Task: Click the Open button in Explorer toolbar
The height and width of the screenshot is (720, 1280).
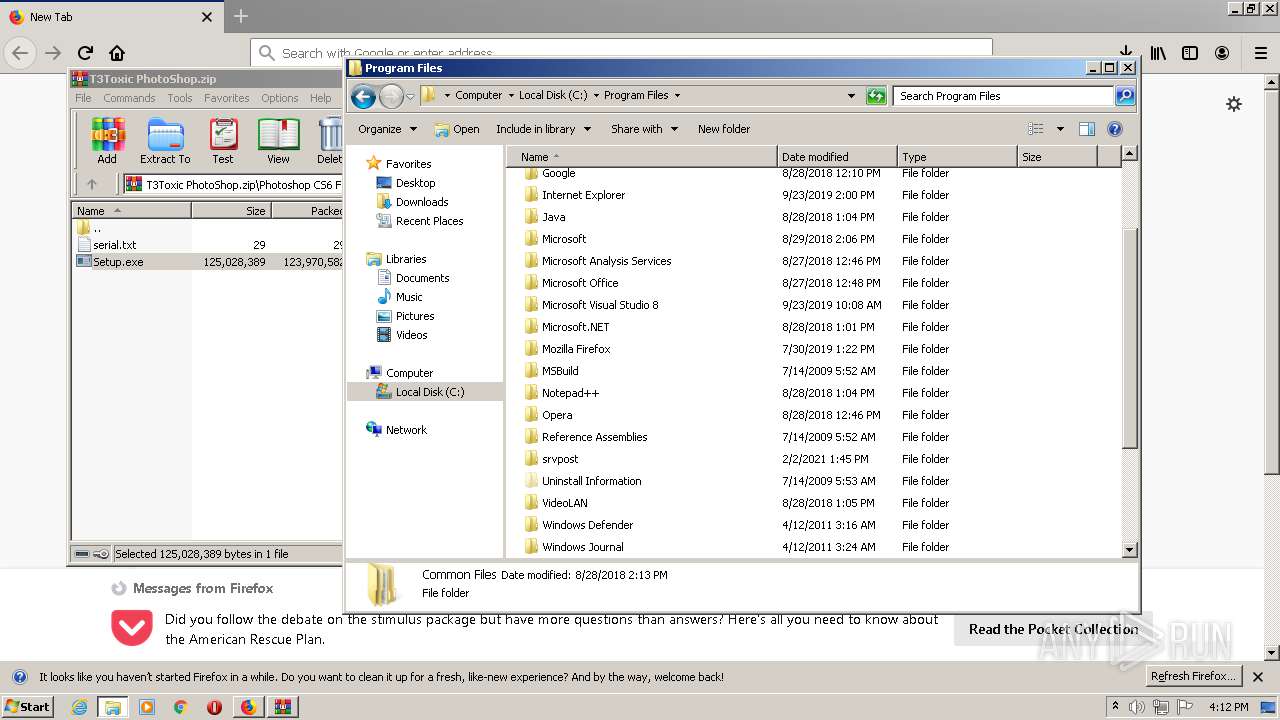Action: [457, 129]
